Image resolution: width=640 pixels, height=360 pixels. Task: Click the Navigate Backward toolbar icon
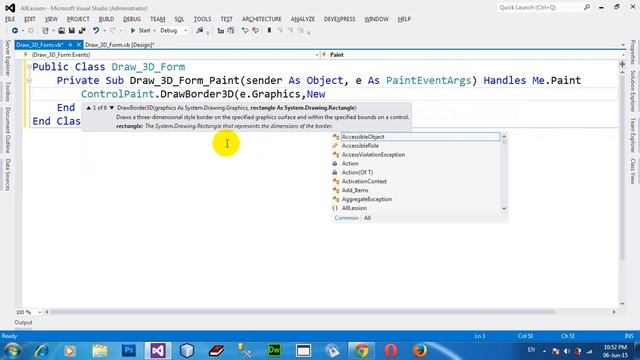[15, 31]
